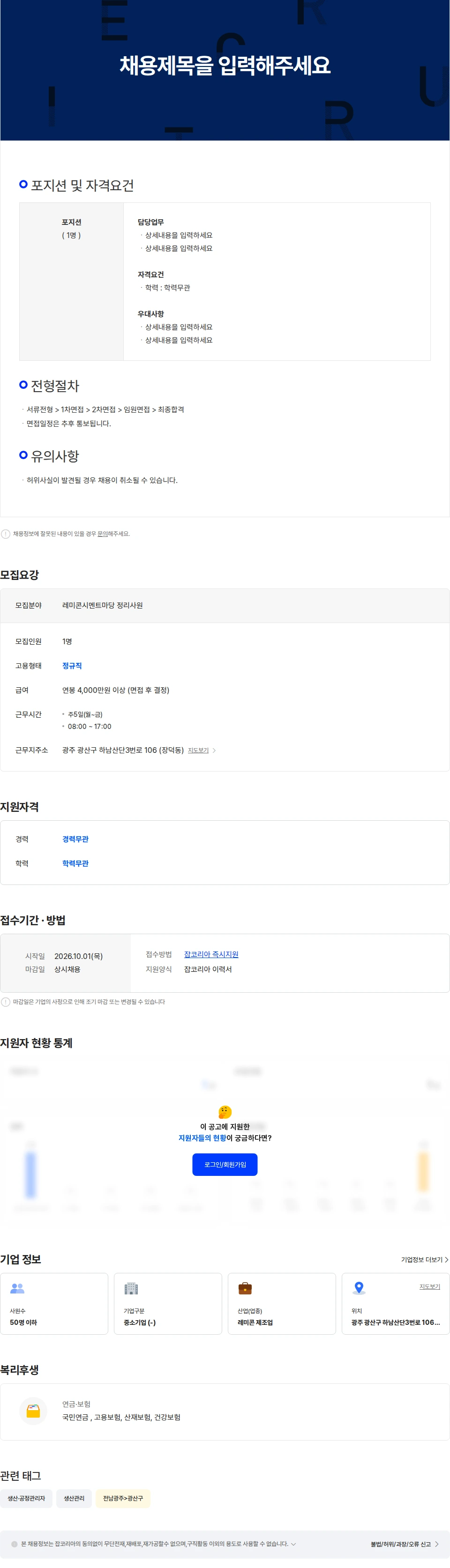The height and width of the screenshot is (1568, 450).
Task: Select the 생산관리 tag
Action: [74, 1498]
